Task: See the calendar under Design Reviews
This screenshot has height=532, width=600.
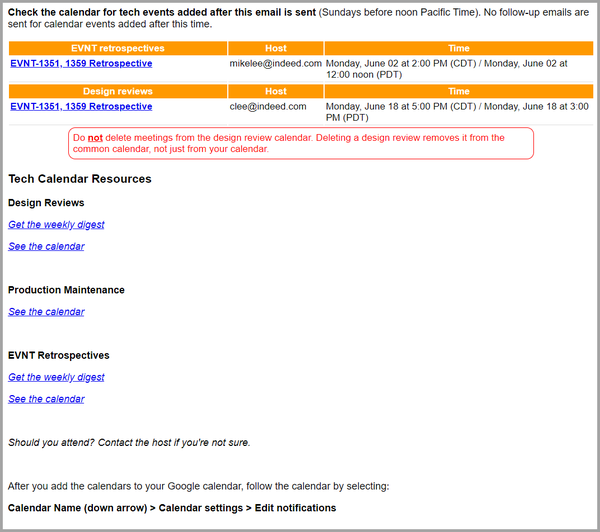Action: [x=46, y=246]
